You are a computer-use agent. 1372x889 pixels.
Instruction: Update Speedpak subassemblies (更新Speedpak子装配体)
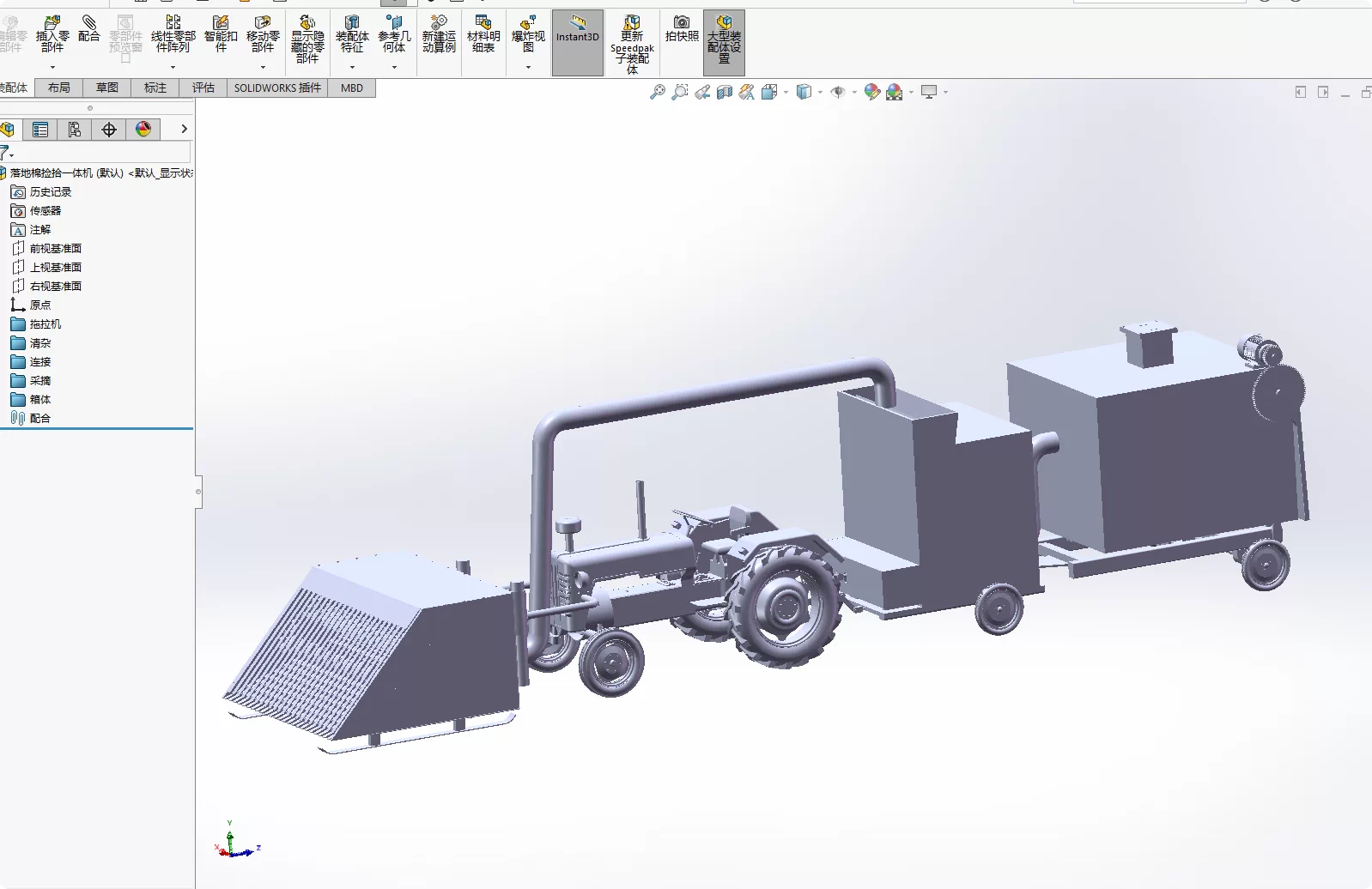(x=632, y=44)
